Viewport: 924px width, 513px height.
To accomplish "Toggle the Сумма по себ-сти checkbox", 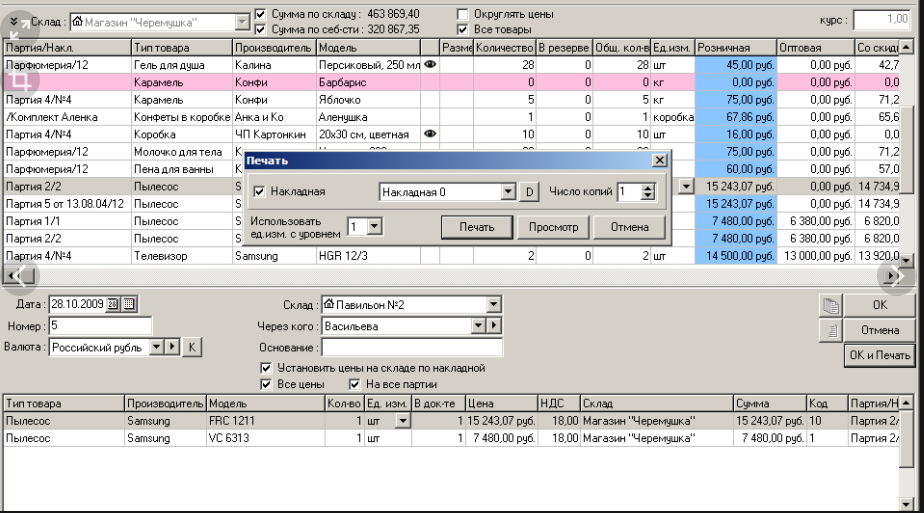I will pyautogui.click(x=260, y=29).
